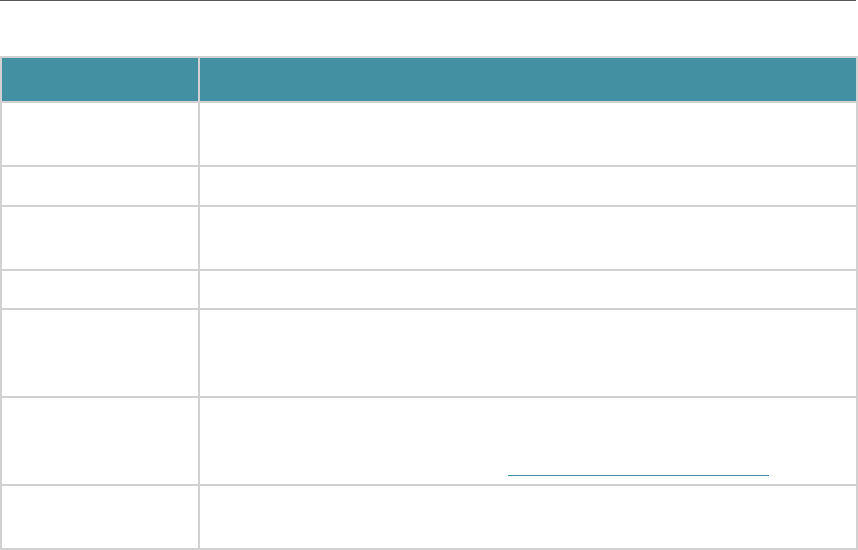Select the third row's right column cell
Viewport: 858px width, 550px height.
[527, 237]
